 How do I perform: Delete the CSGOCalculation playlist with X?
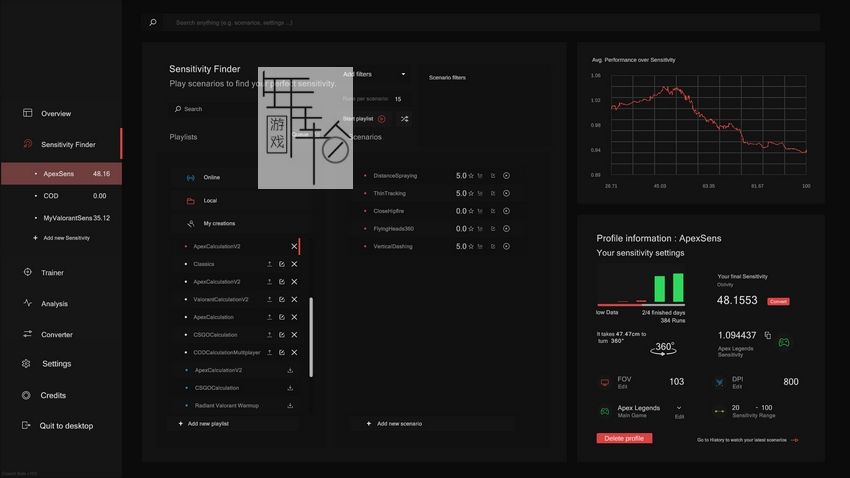(x=294, y=335)
